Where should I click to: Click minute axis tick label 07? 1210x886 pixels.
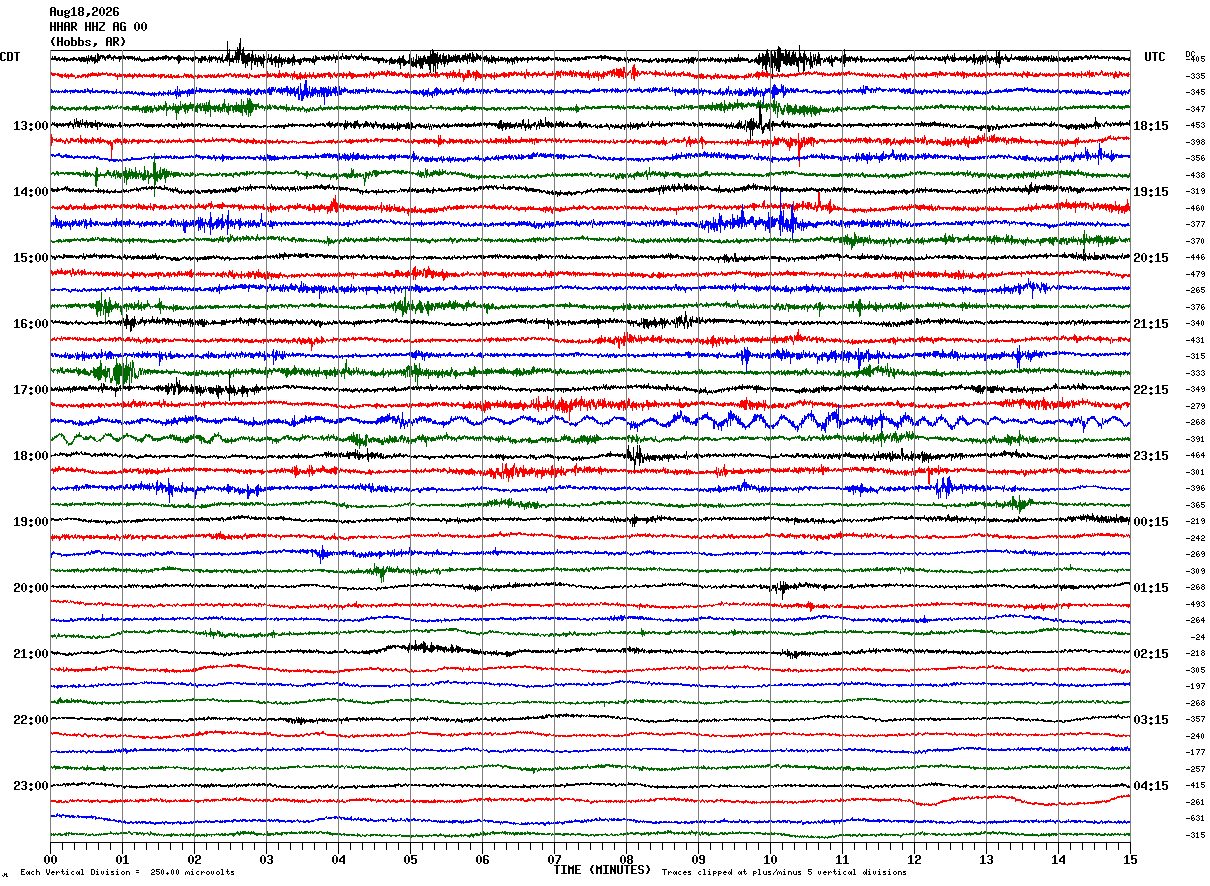click(x=554, y=860)
